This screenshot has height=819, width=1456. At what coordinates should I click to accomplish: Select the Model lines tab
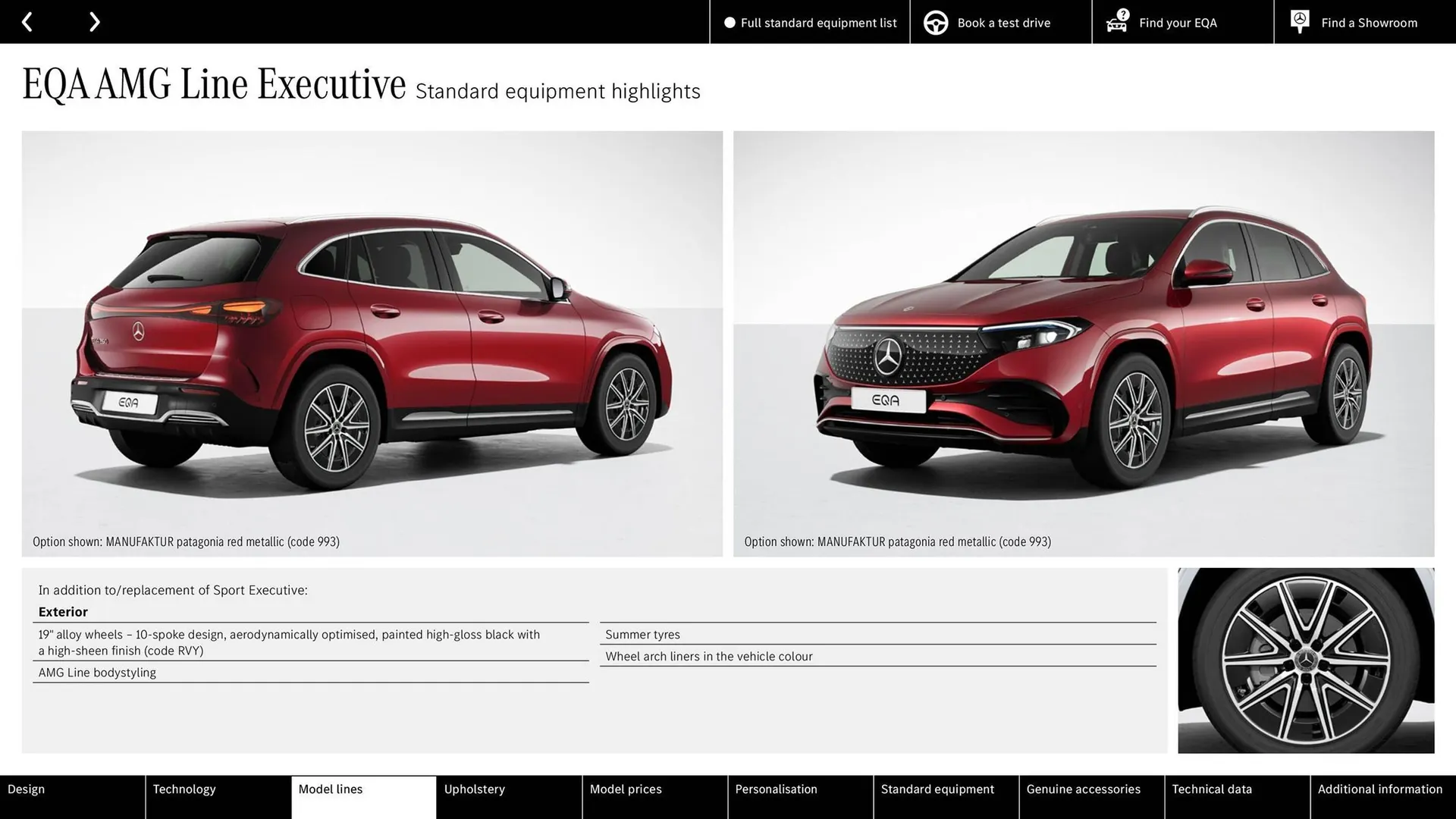tap(330, 789)
